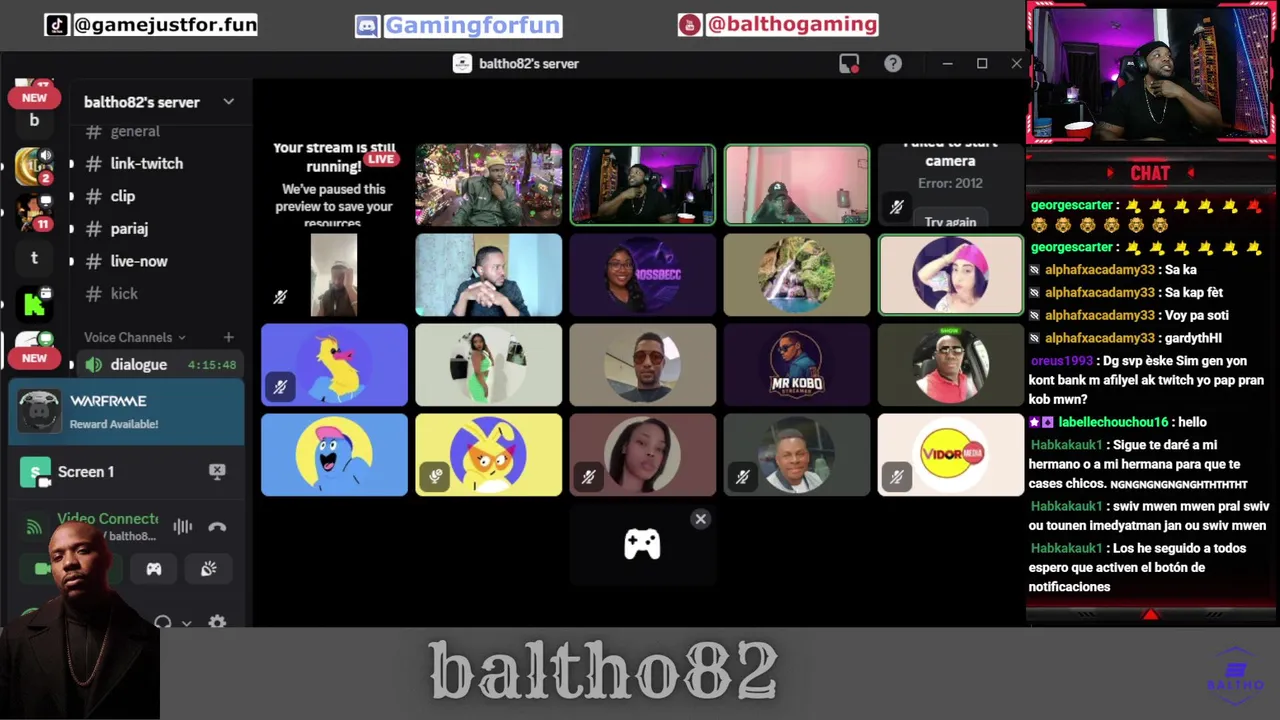
Task: Open the green 'K' server icon
Action: pos(34,304)
